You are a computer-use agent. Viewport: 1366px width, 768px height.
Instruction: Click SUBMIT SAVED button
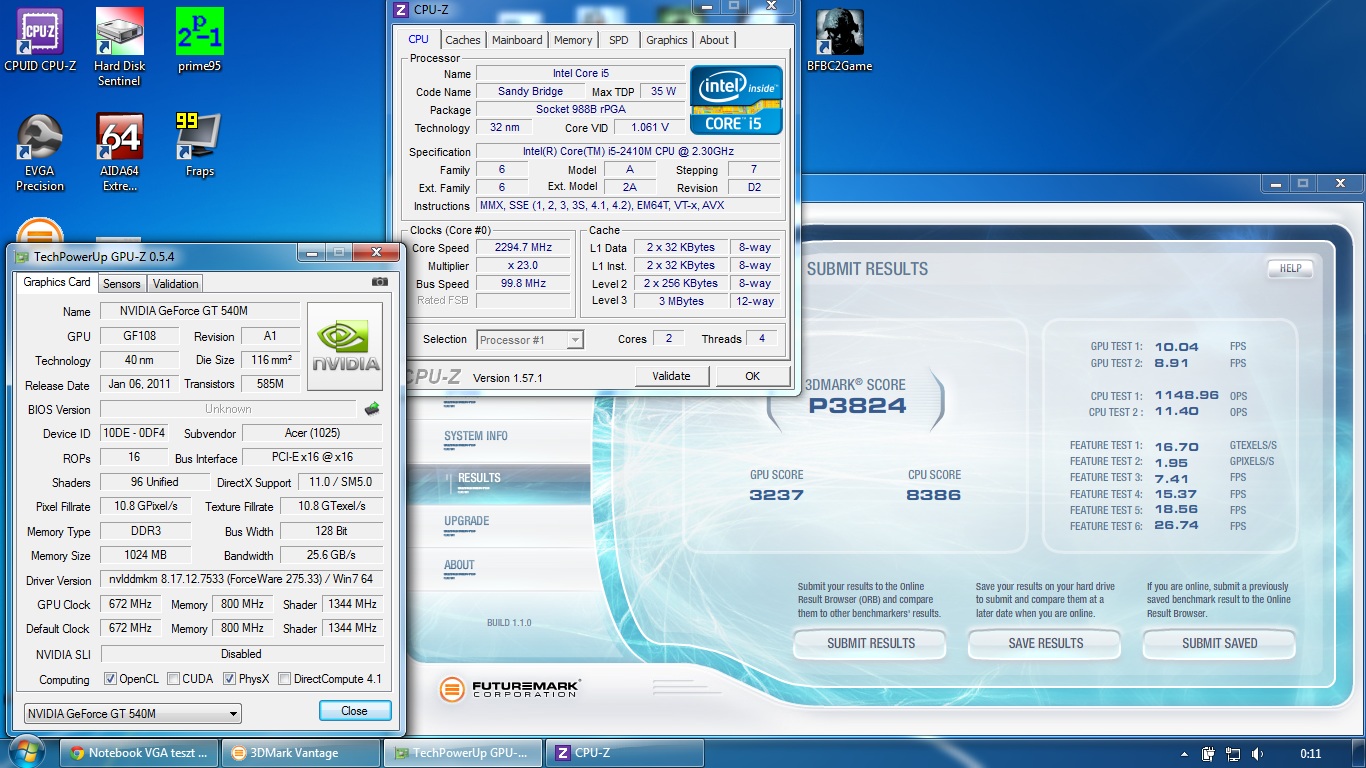point(1220,643)
